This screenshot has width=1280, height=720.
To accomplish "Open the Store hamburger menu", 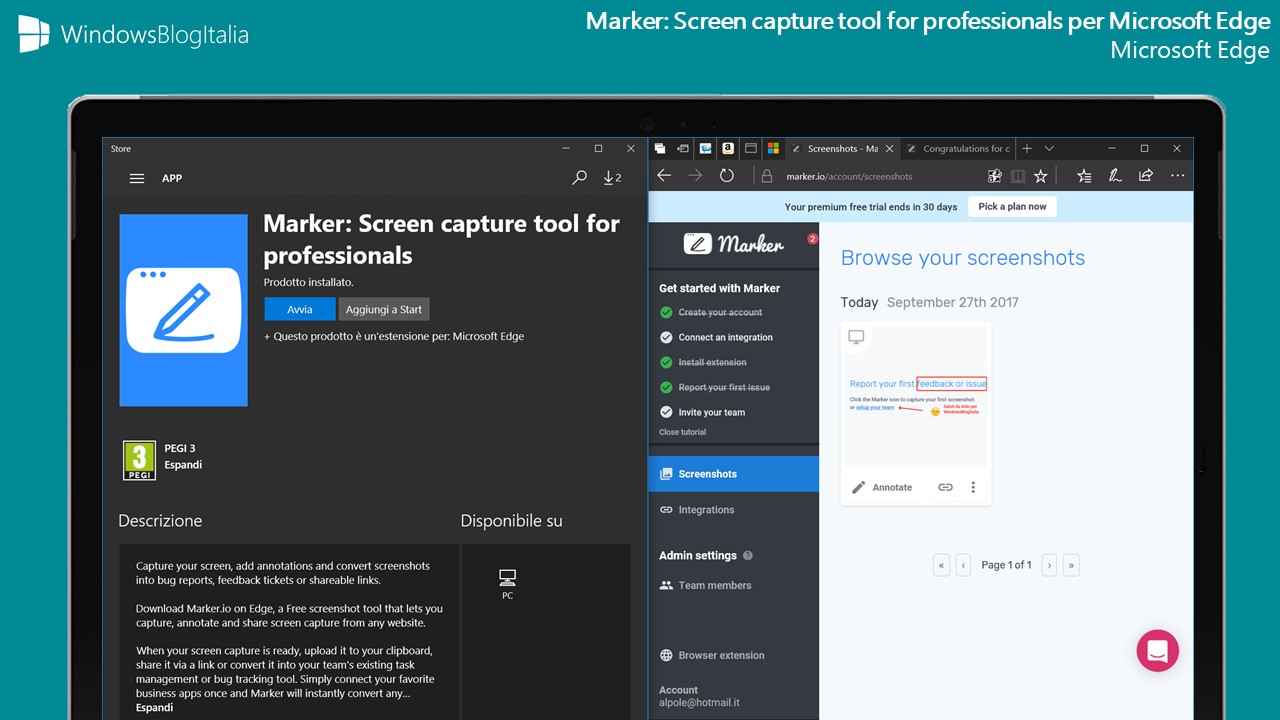I will (x=137, y=178).
